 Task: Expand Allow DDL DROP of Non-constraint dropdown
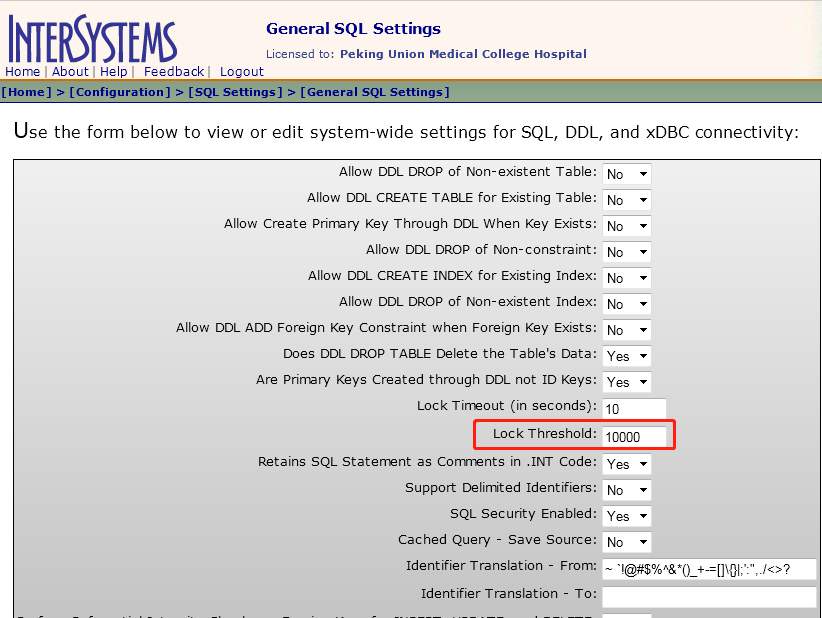626,252
